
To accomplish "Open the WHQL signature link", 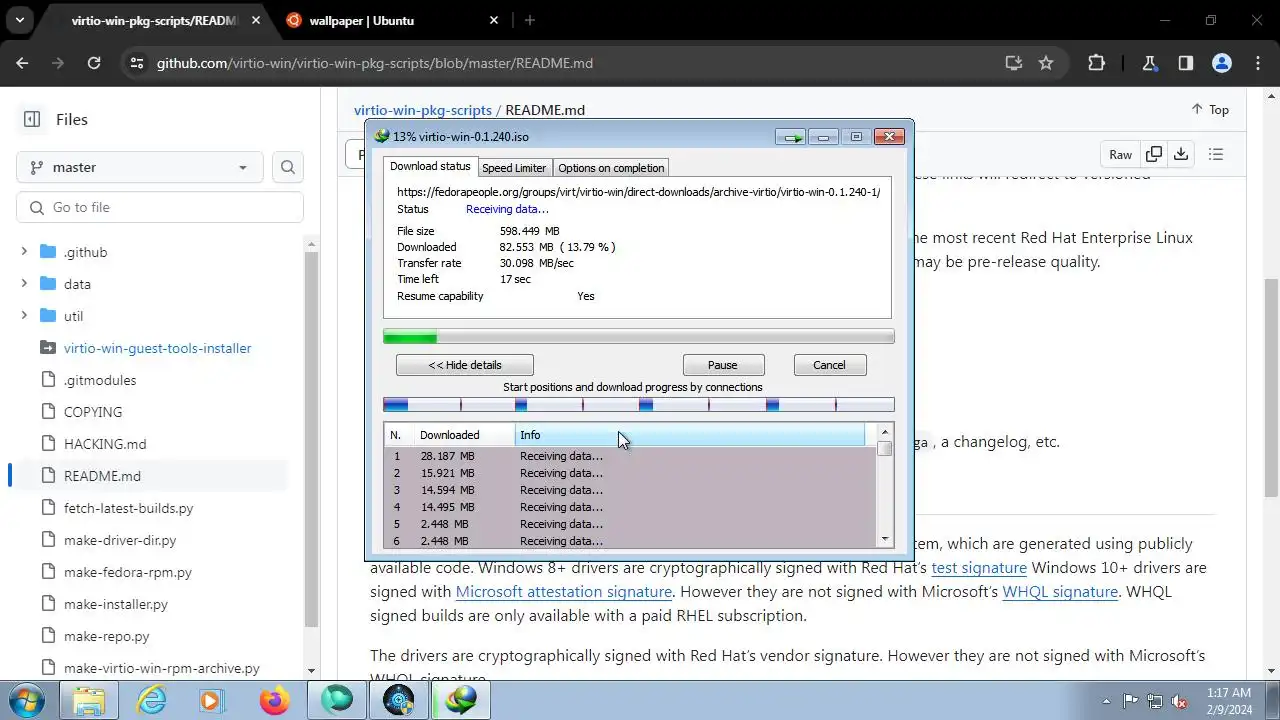I will (x=1060, y=592).
